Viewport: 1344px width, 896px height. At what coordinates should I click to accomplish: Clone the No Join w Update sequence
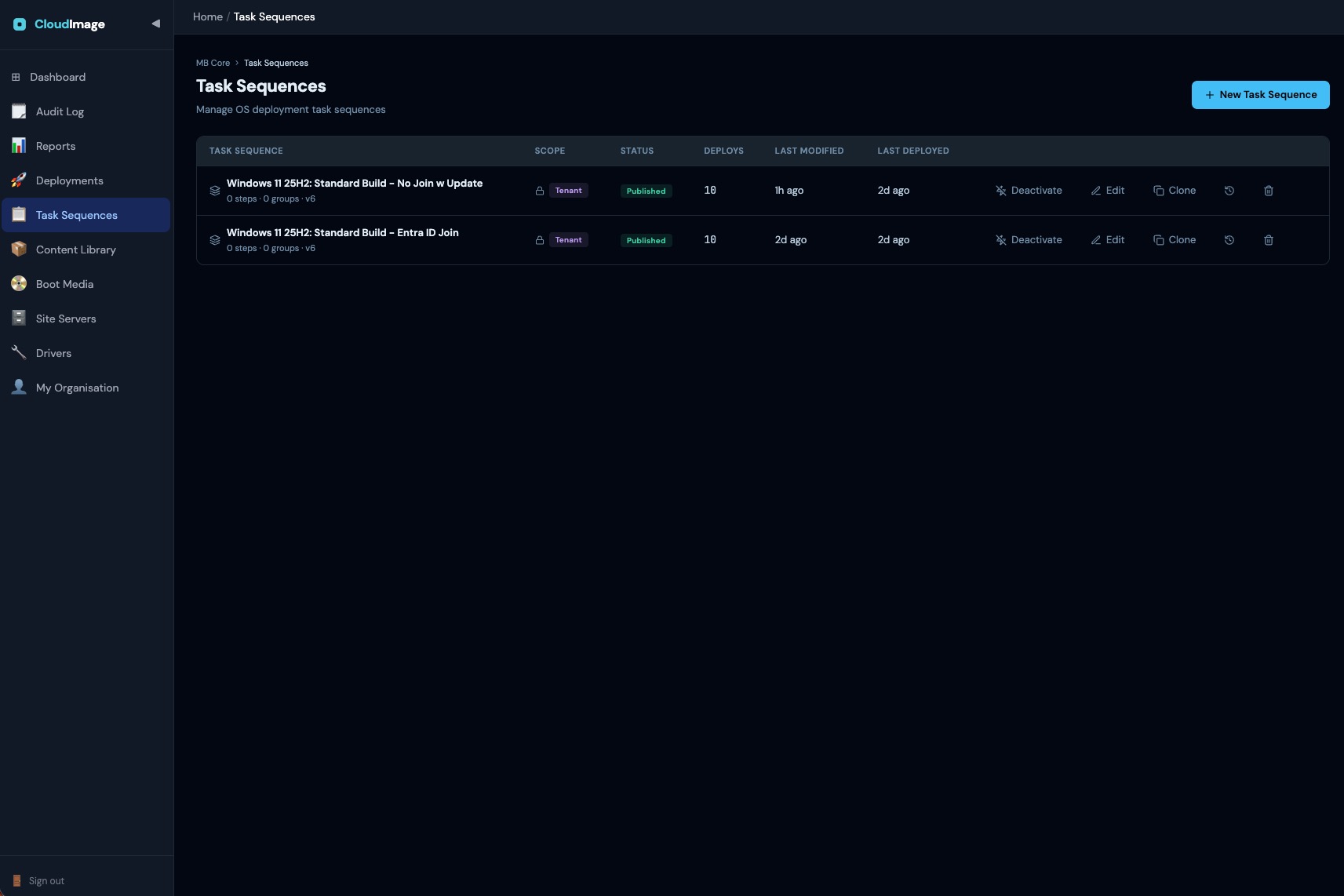point(1175,191)
